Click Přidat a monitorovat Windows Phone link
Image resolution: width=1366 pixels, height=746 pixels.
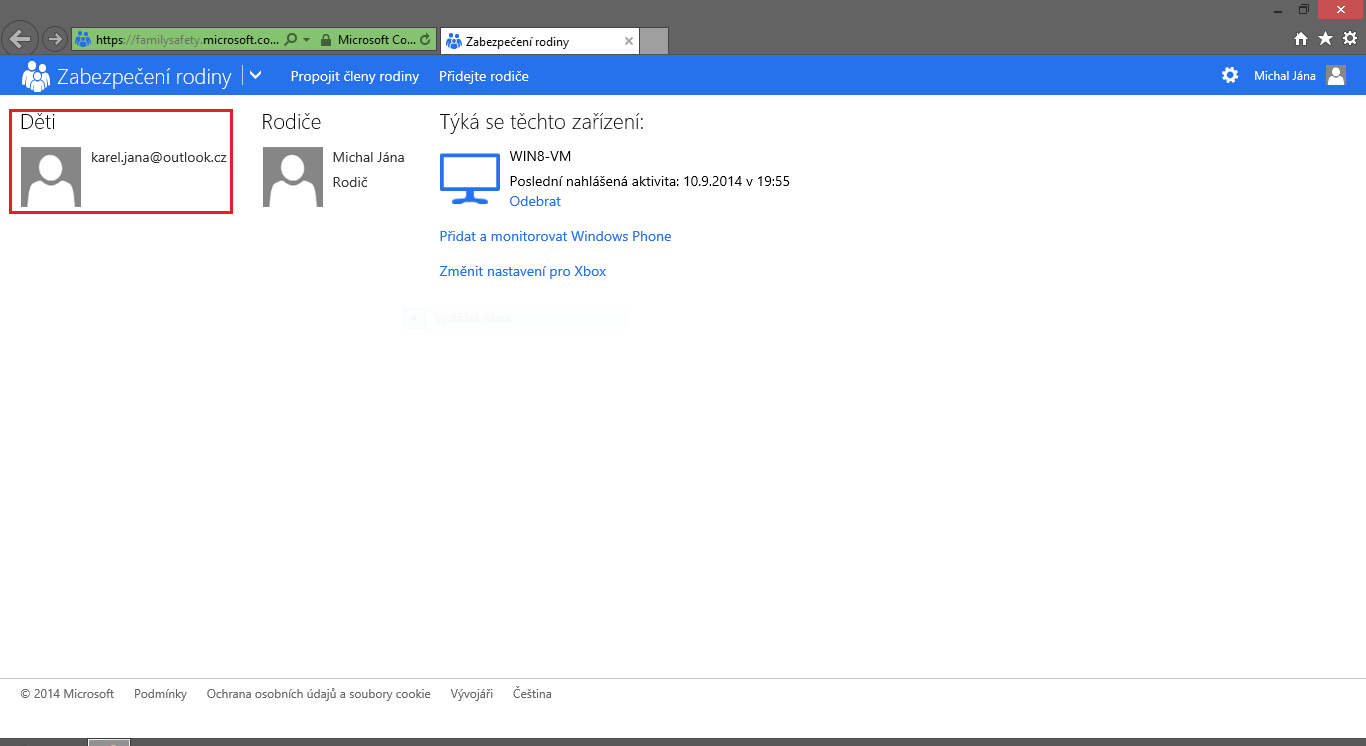555,236
